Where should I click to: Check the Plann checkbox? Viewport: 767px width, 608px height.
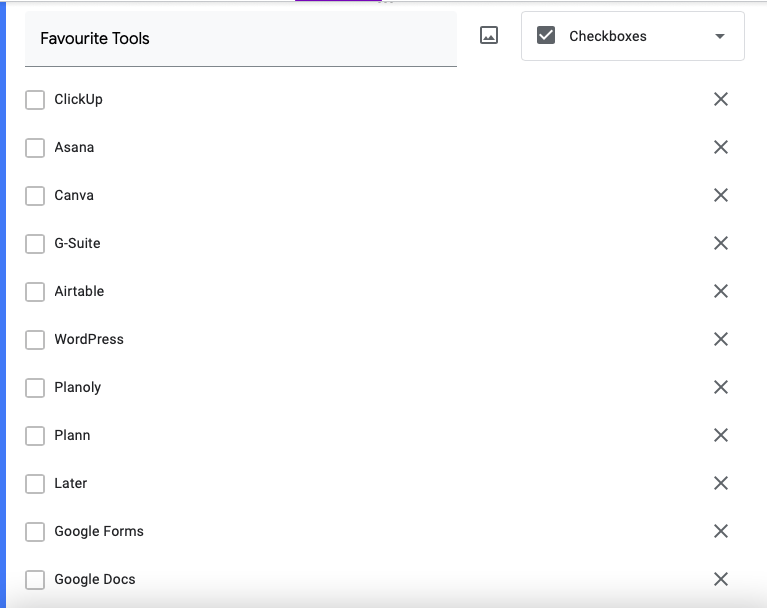tap(35, 435)
